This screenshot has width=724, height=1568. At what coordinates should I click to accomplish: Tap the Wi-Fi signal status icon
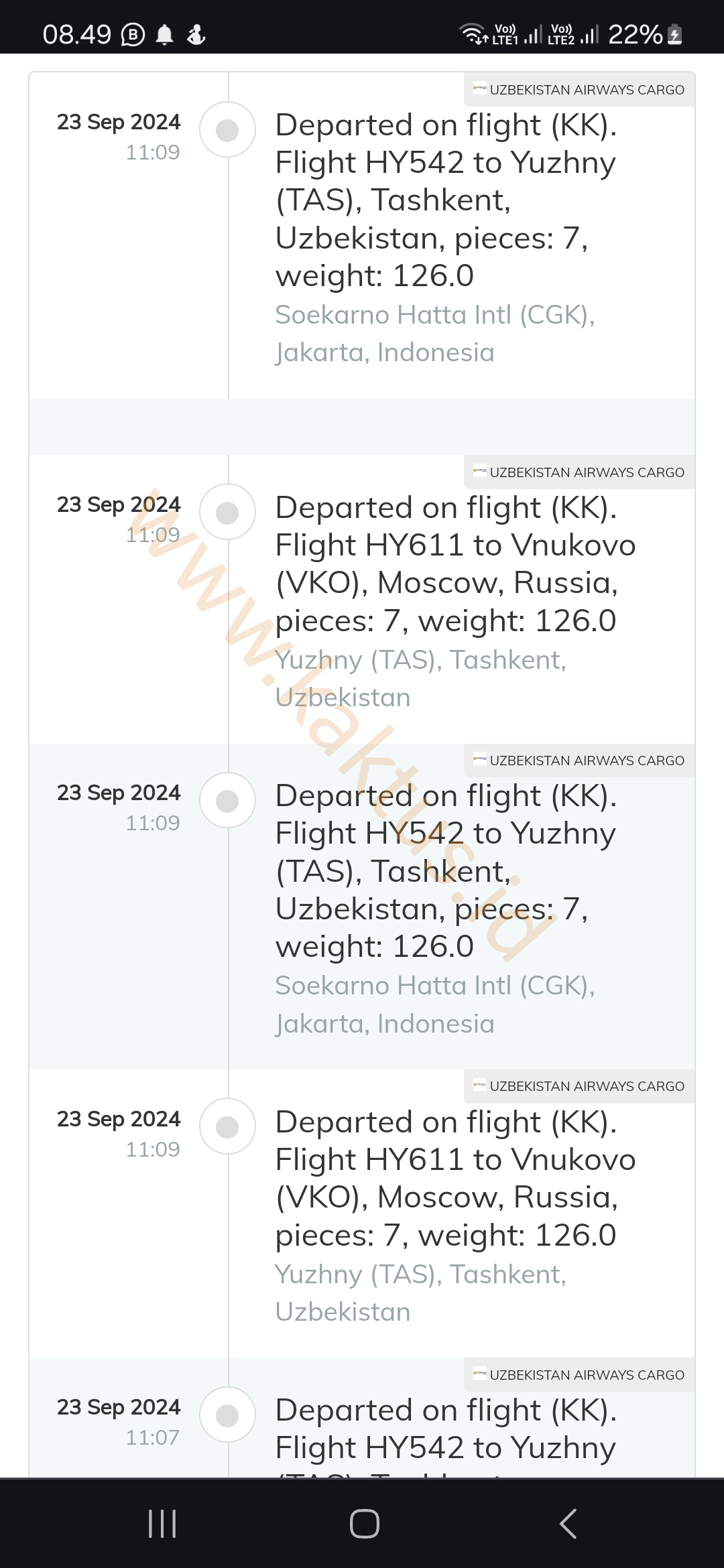click(x=473, y=34)
